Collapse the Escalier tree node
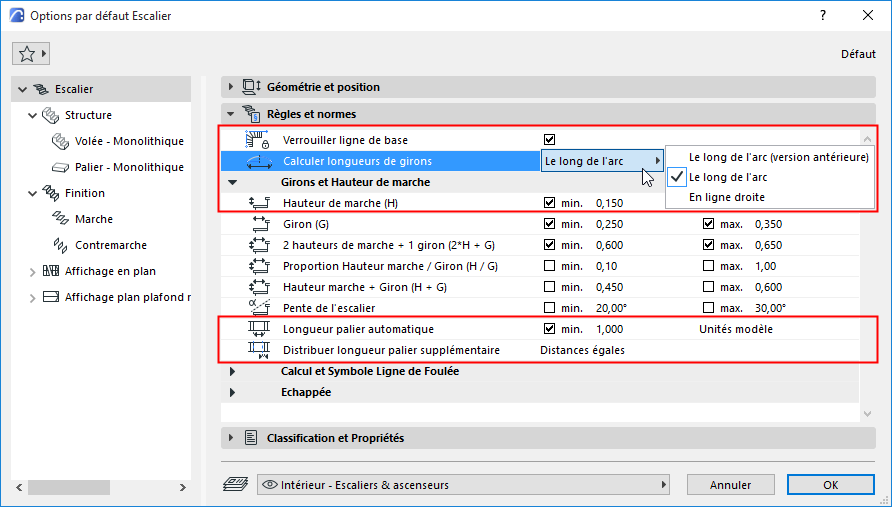The width and height of the screenshot is (892, 507). (x=22, y=89)
